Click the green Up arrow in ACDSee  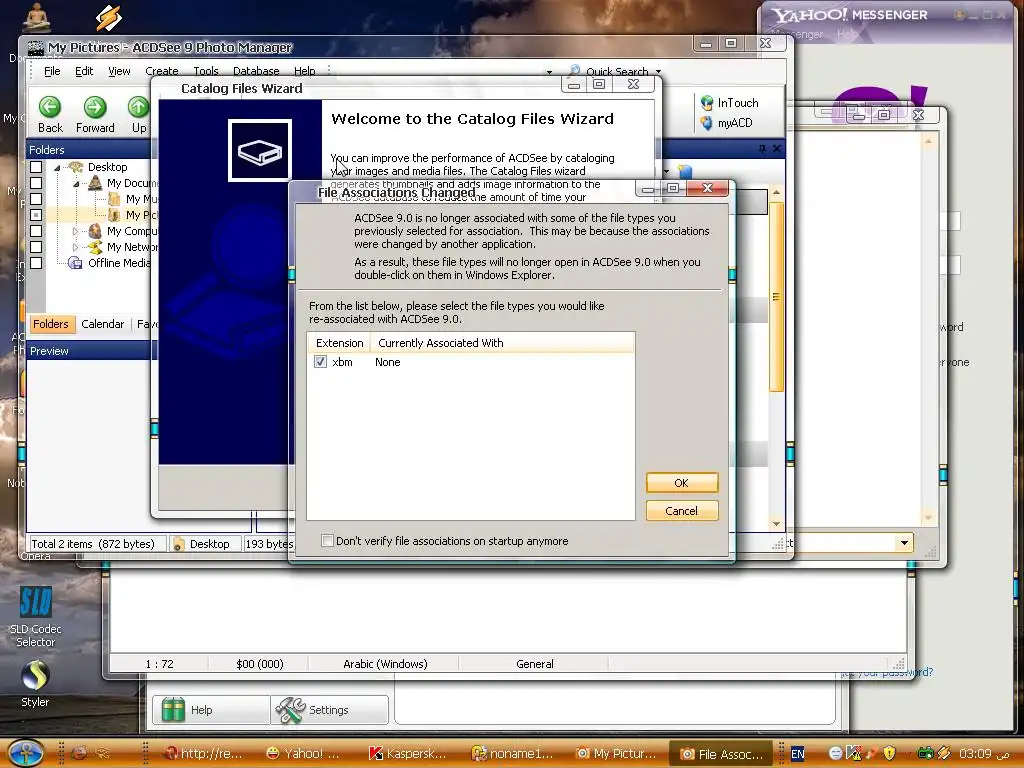click(138, 107)
